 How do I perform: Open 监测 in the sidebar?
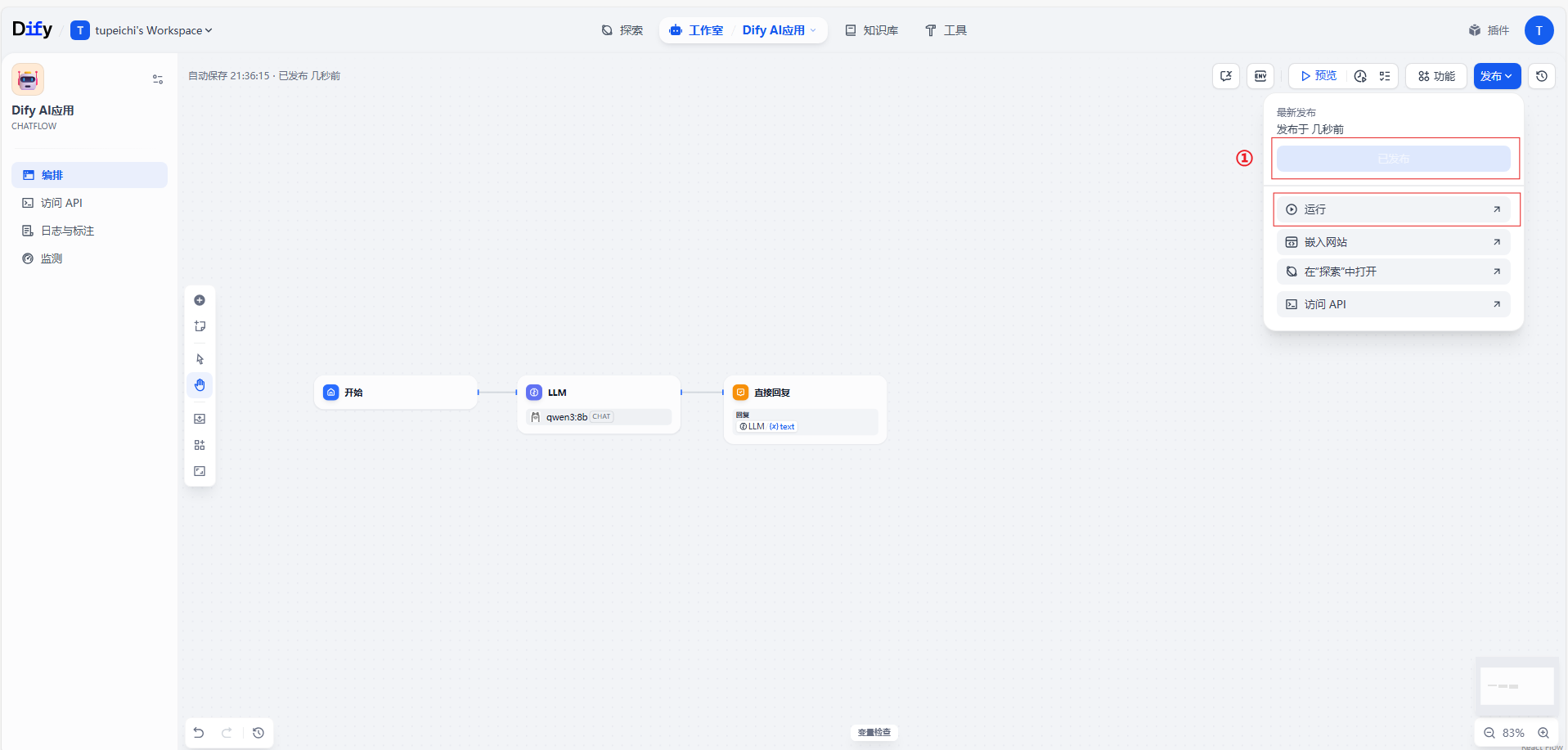pyautogui.click(x=89, y=258)
